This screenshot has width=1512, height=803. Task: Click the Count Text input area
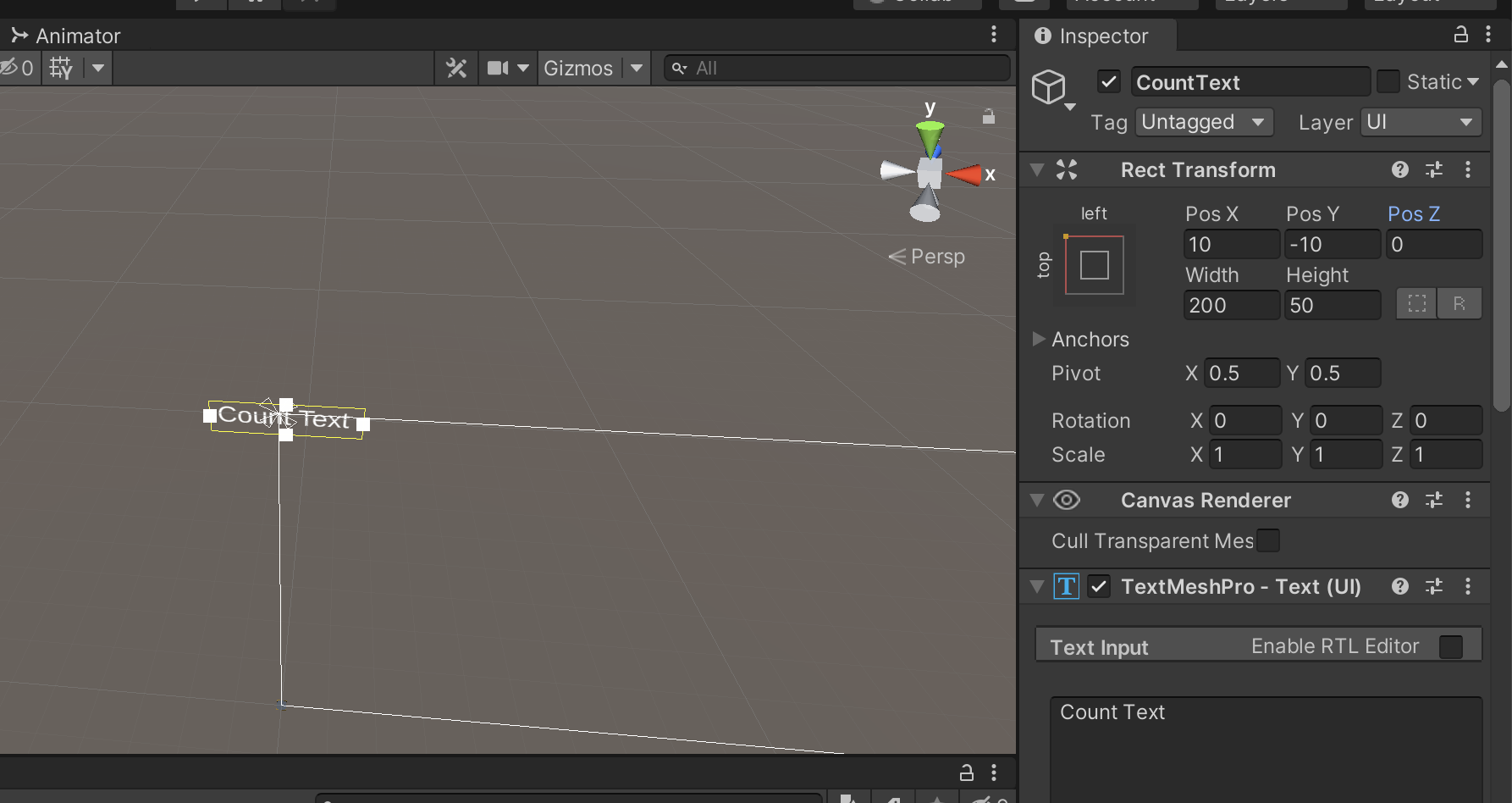(x=1266, y=749)
